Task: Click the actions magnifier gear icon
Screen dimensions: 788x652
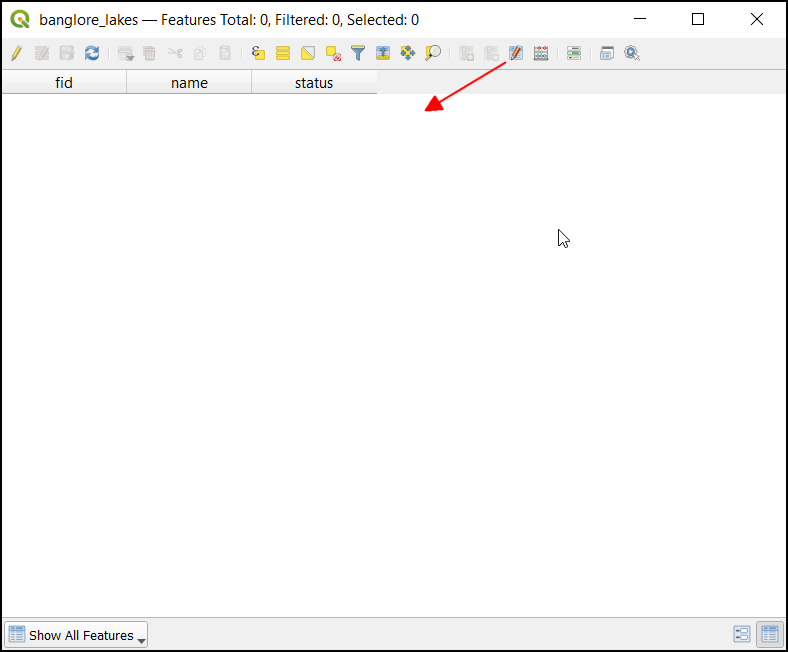Action: pyautogui.click(x=632, y=53)
